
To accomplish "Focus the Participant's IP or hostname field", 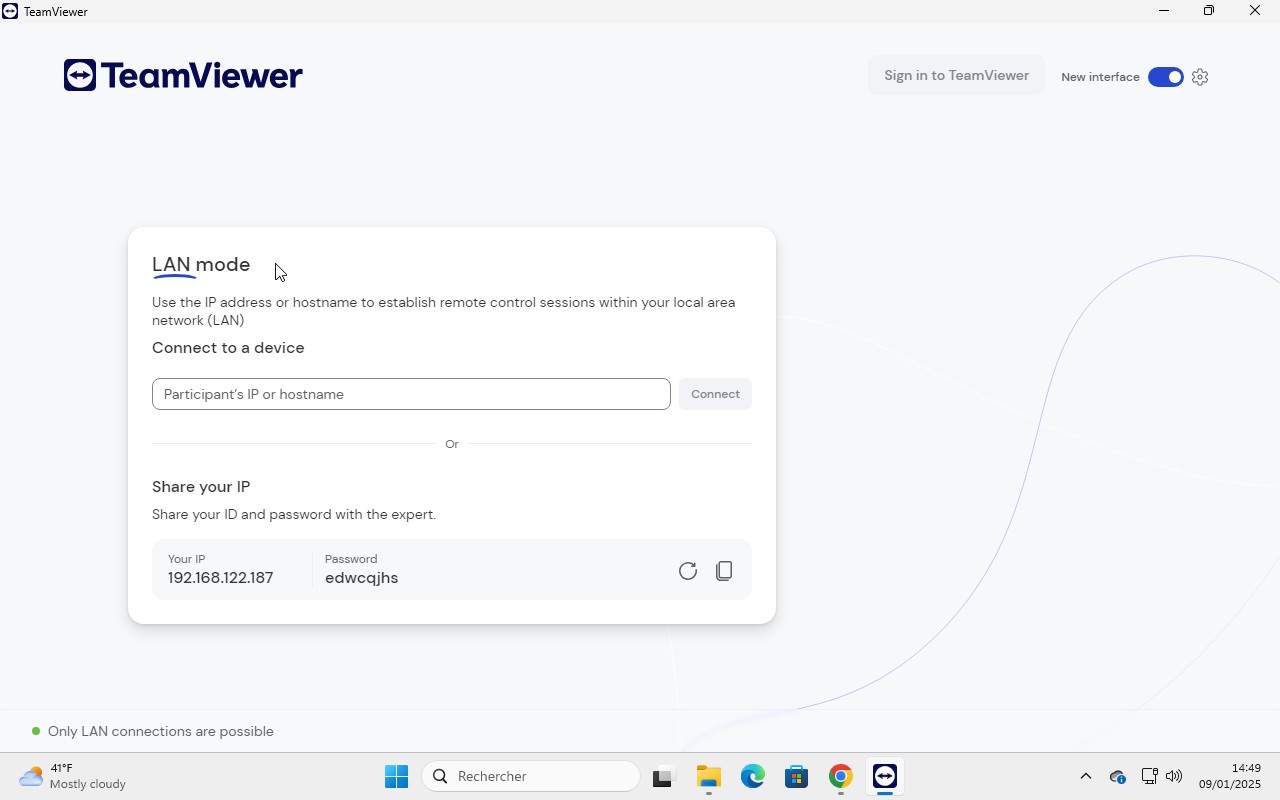I will coord(411,394).
